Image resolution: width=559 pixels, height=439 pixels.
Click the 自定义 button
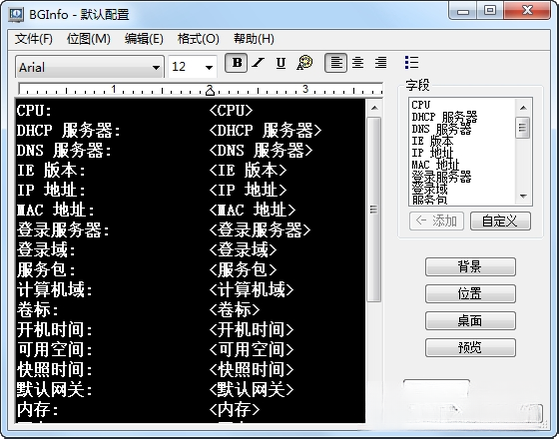click(500, 221)
